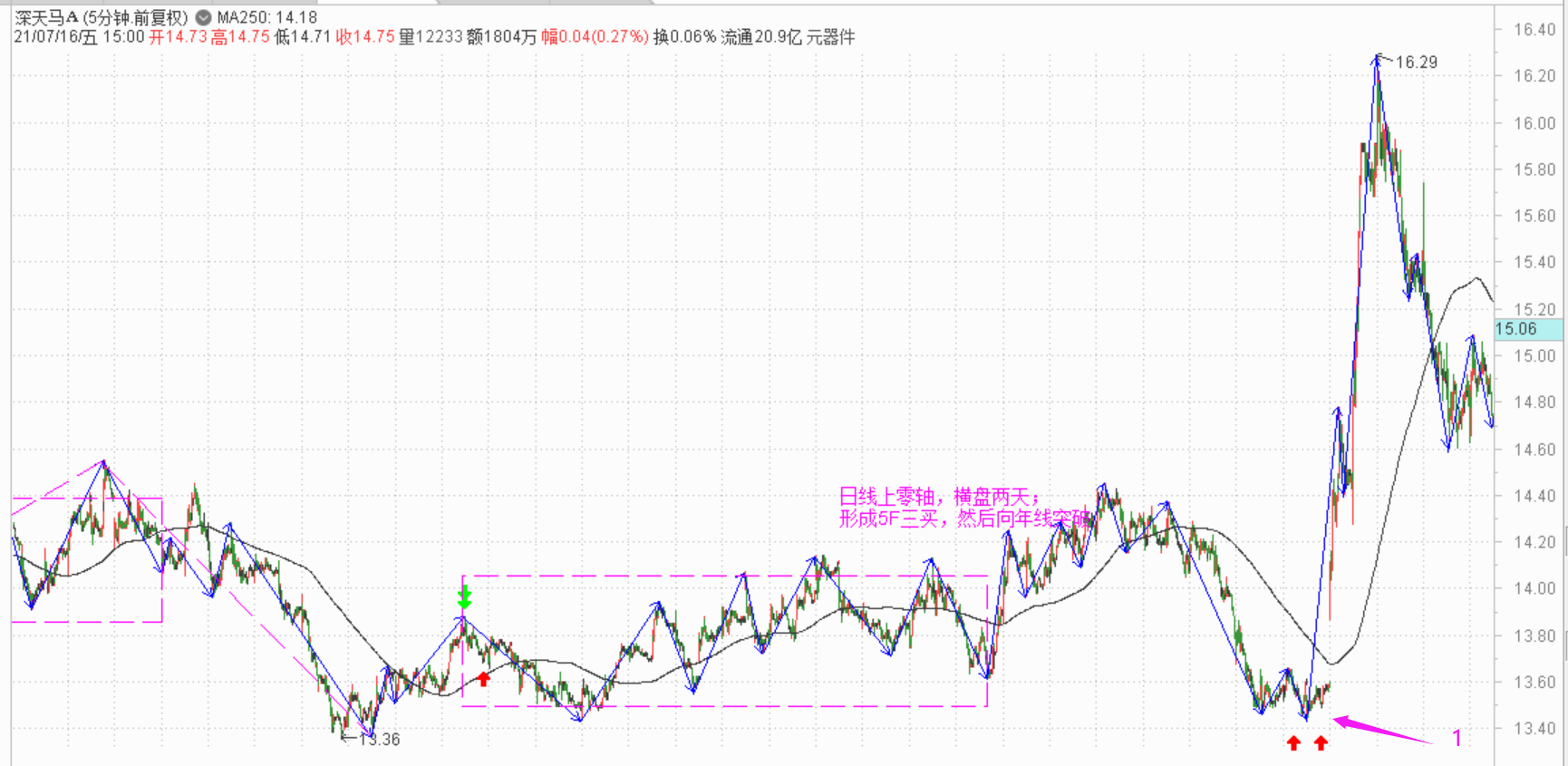Screen dimensions: 1568x766
Task: Click the green down arrow marker
Action: tap(464, 597)
